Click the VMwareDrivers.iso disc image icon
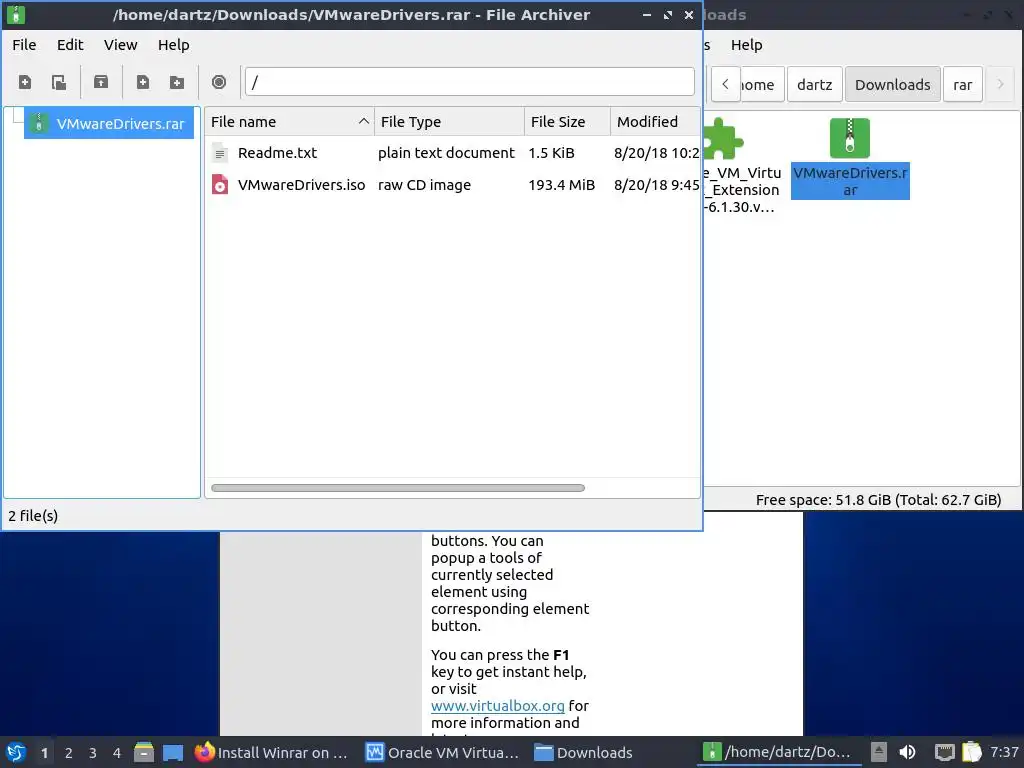This screenshot has height=768, width=1024. coord(220,185)
